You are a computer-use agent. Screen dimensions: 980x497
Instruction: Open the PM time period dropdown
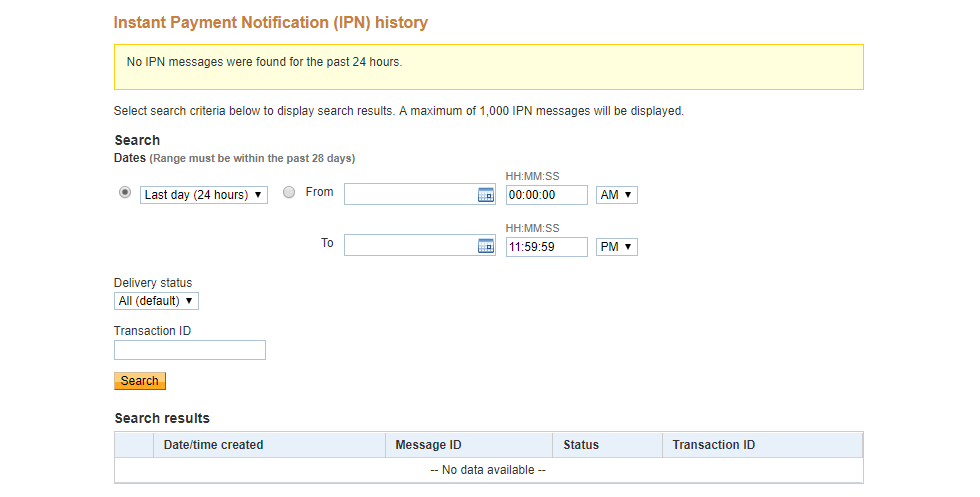(x=616, y=246)
